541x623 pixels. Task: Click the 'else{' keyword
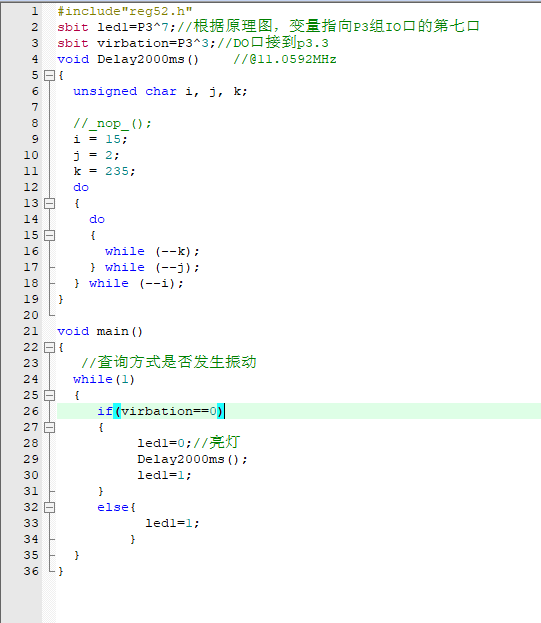[x=116, y=507]
